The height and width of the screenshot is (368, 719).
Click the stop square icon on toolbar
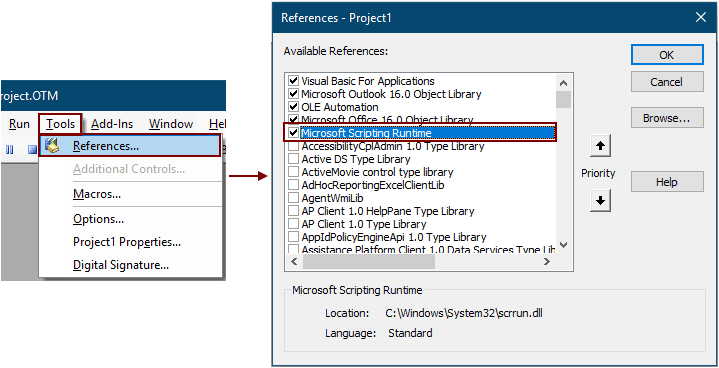point(32,149)
